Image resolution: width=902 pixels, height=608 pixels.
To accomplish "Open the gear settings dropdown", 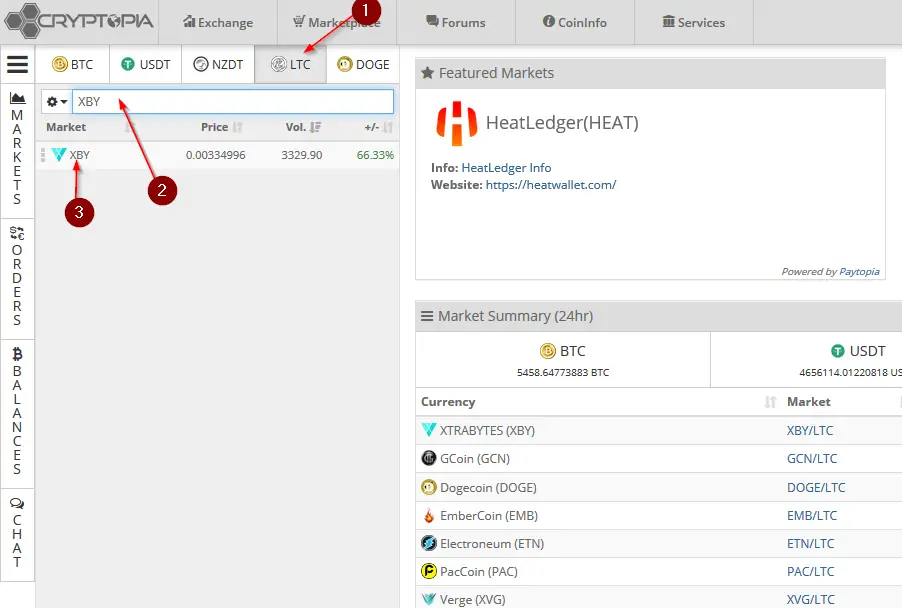I will pyautogui.click(x=56, y=102).
